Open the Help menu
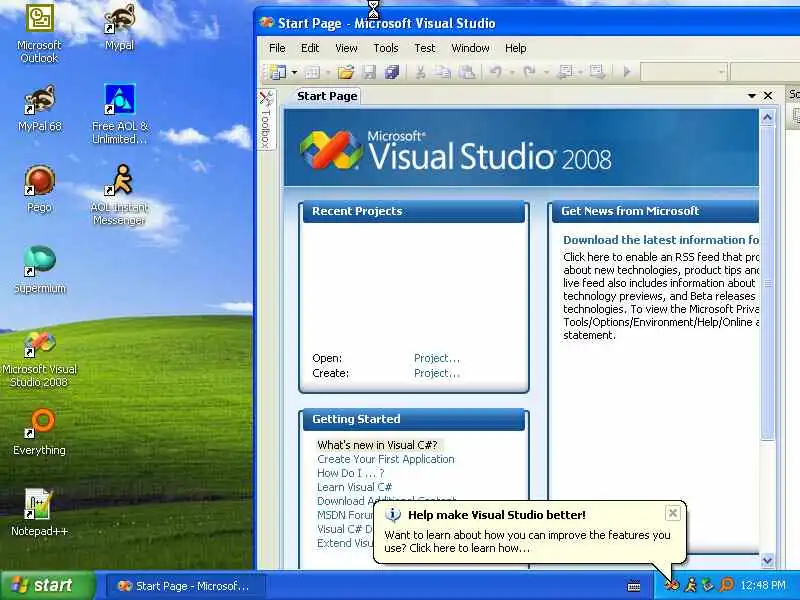Image resolution: width=800 pixels, height=600 pixels. [515, 48]
